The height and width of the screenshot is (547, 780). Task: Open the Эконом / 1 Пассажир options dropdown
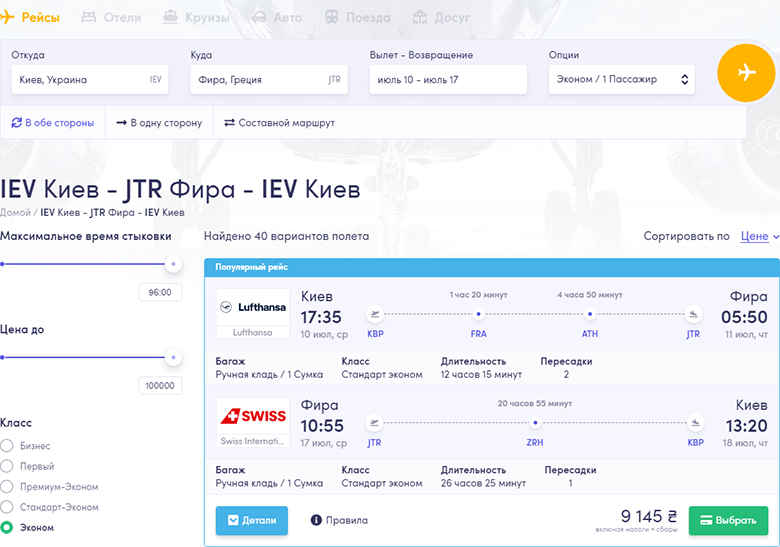pyautogui.click(x=621, y=80)
